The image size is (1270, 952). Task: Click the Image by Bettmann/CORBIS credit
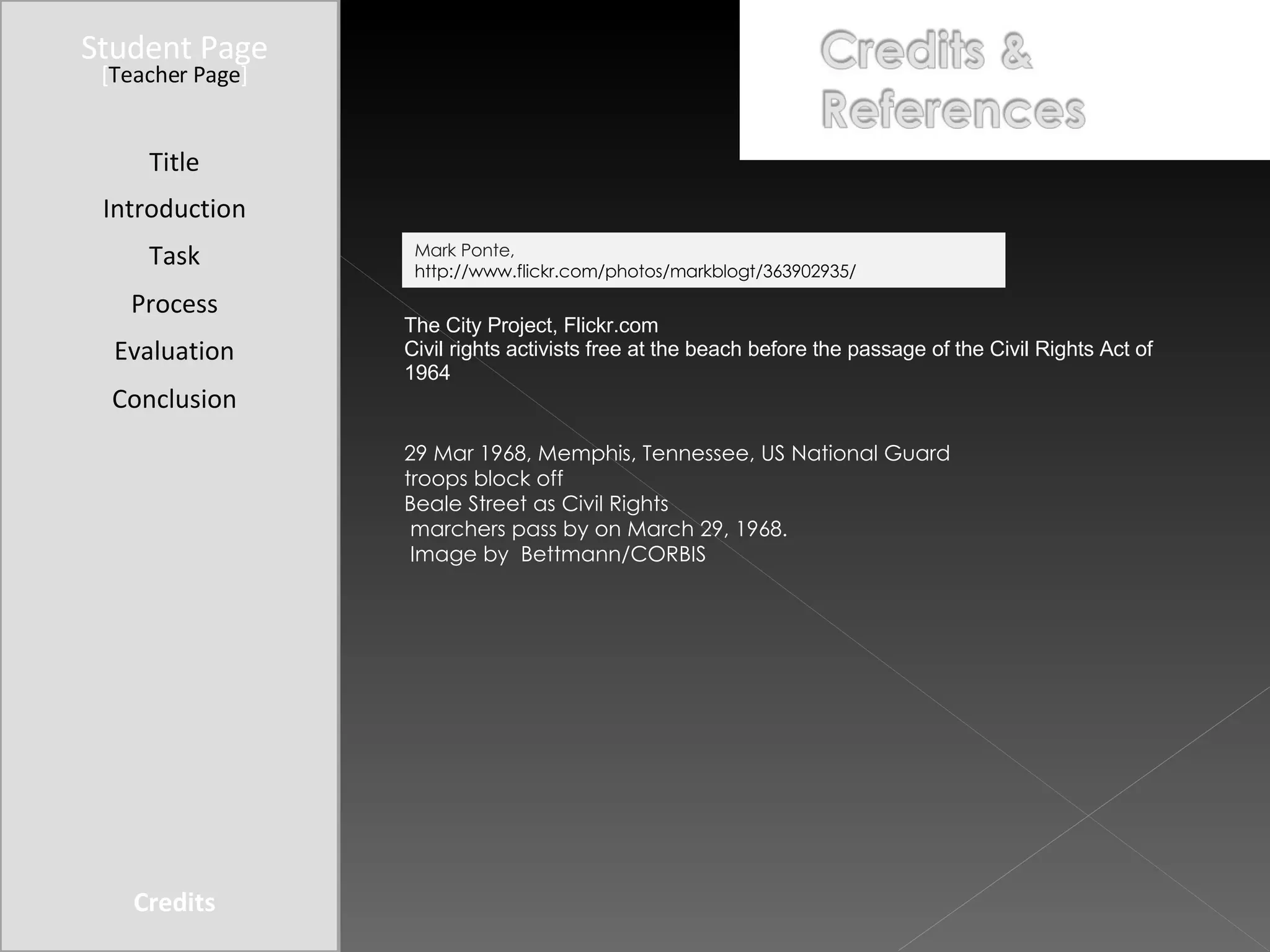coord(557,554)
